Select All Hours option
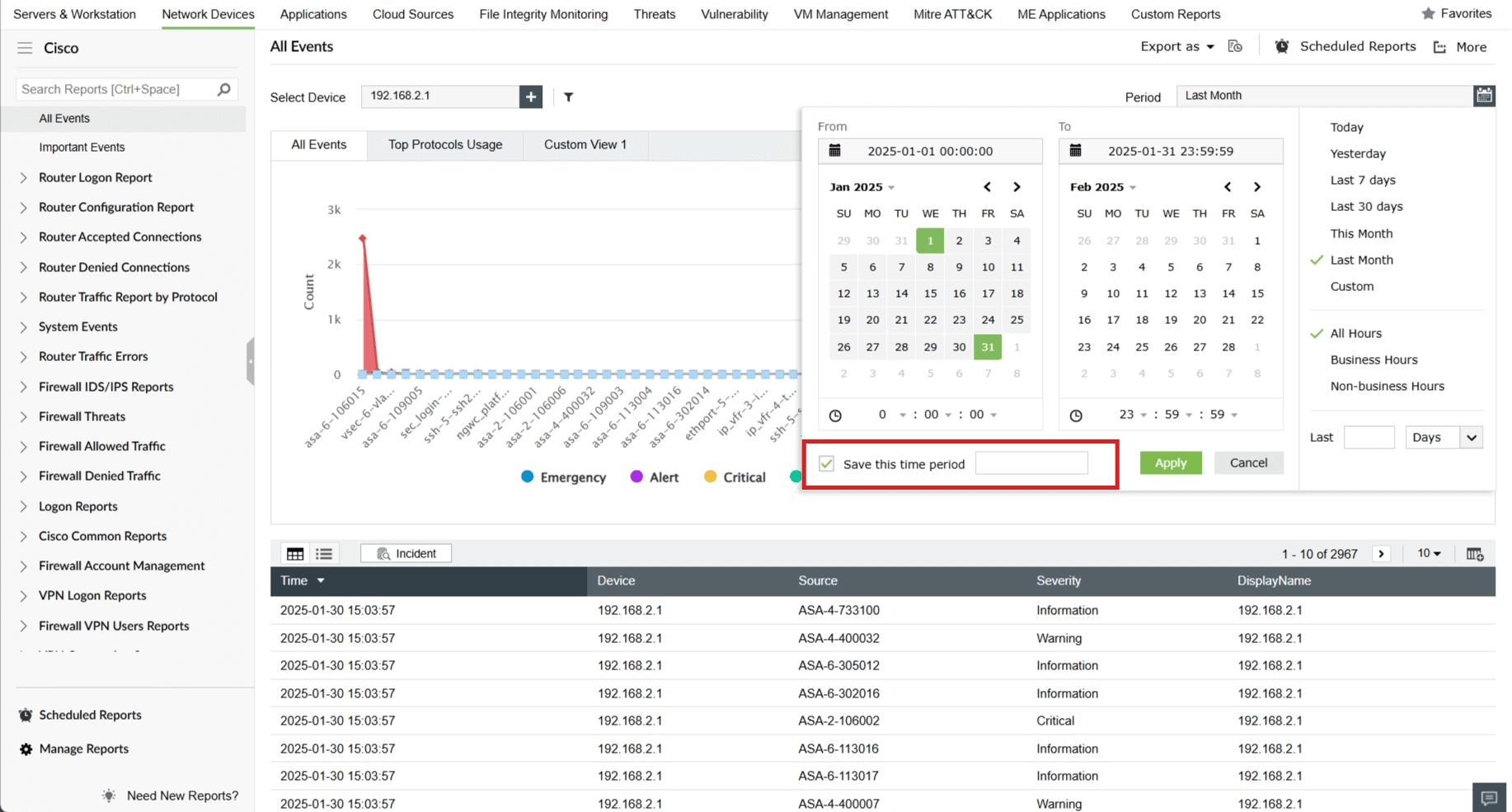Image resolution: width=1512 pixels, height=812 pixels. click(x=1355, y=333)
